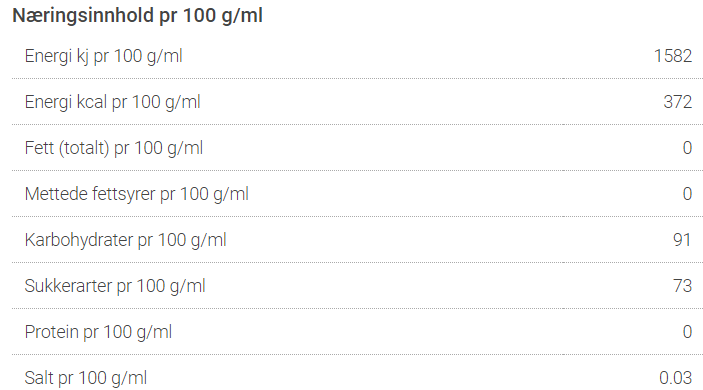
Task: Click the word Næringsinnhold in the heading
Action: point(83,16)
